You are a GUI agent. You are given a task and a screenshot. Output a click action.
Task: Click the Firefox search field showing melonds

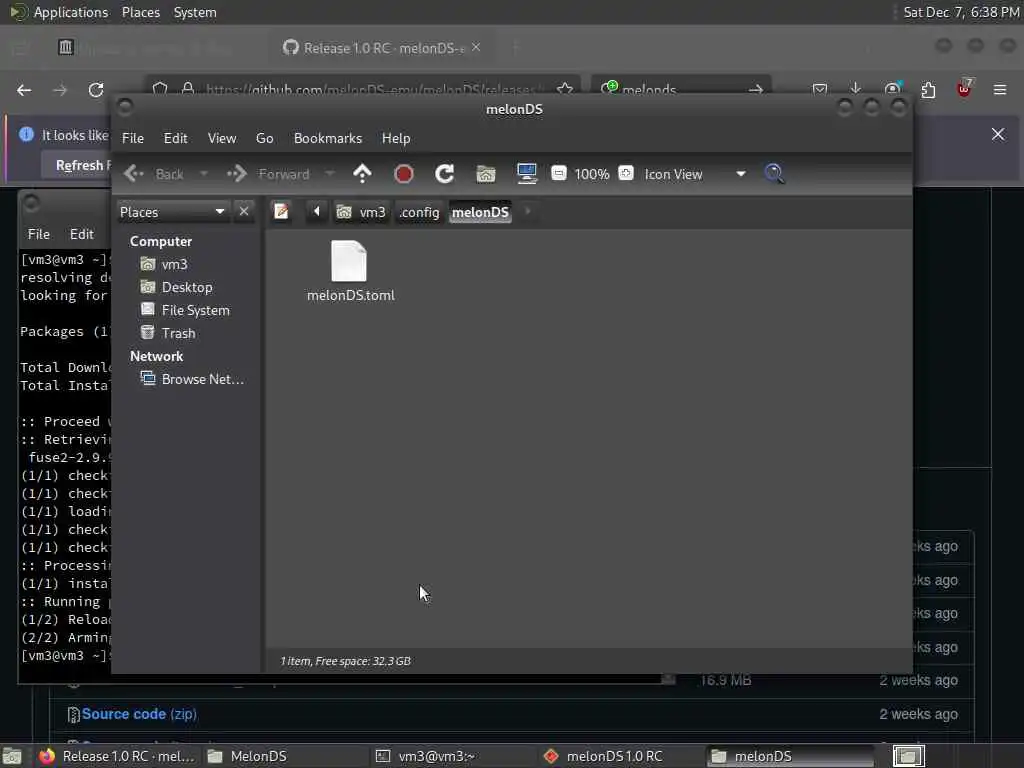click(x=682, y=89)
